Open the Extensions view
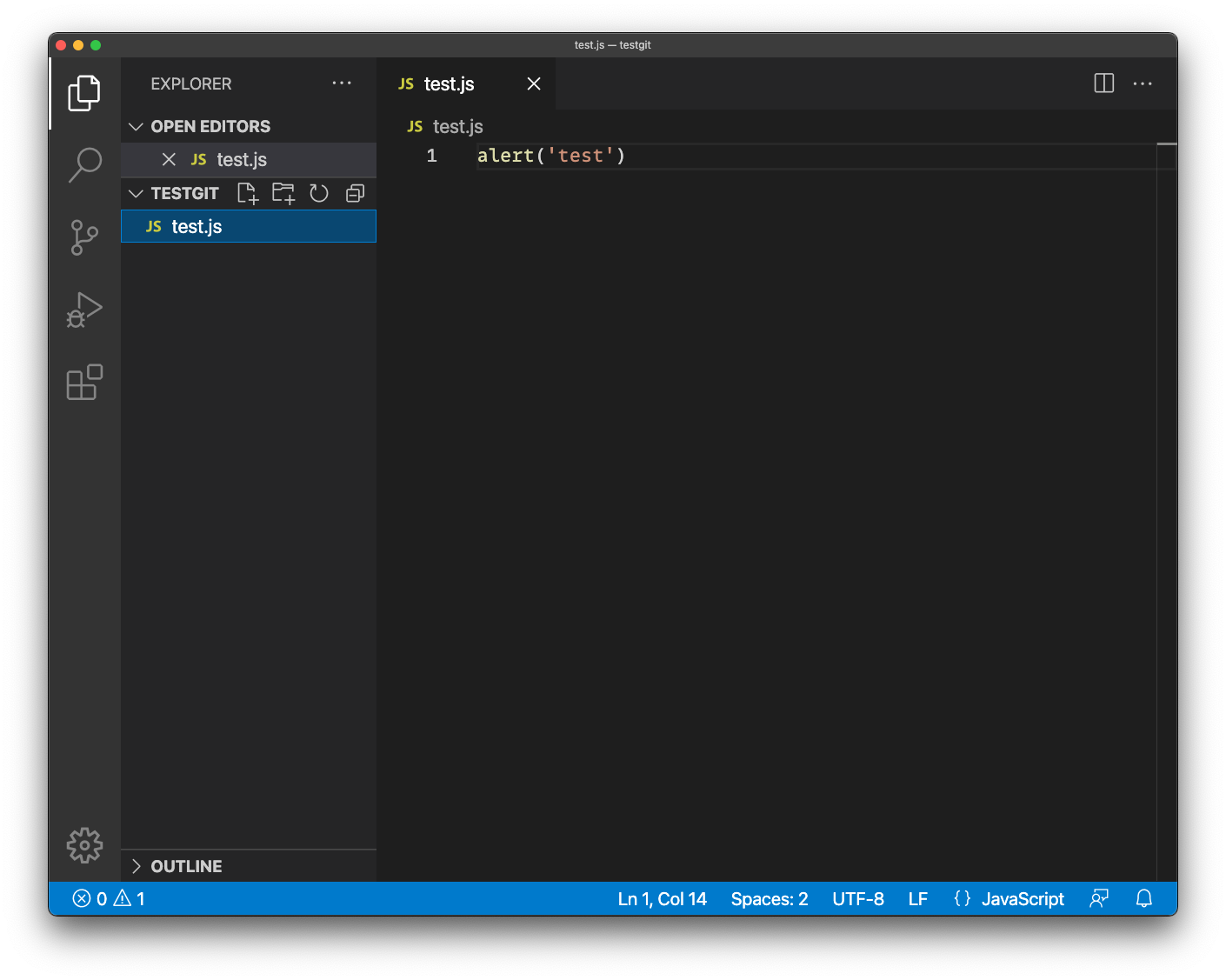1226x980 pixels. 84,383
